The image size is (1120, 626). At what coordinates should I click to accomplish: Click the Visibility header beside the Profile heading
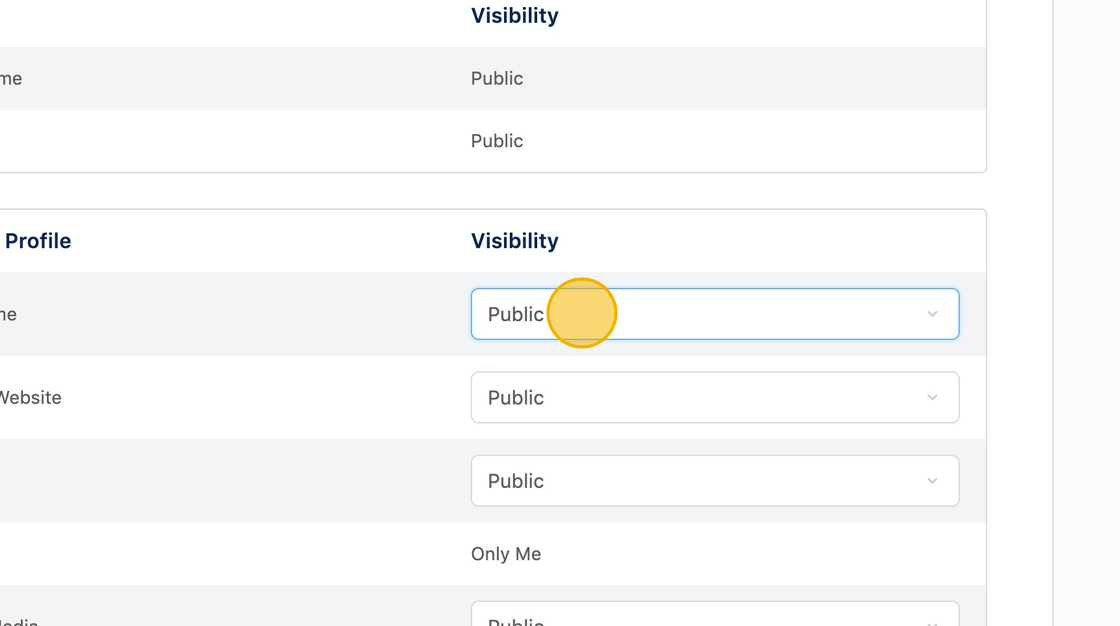coord(515,241)
